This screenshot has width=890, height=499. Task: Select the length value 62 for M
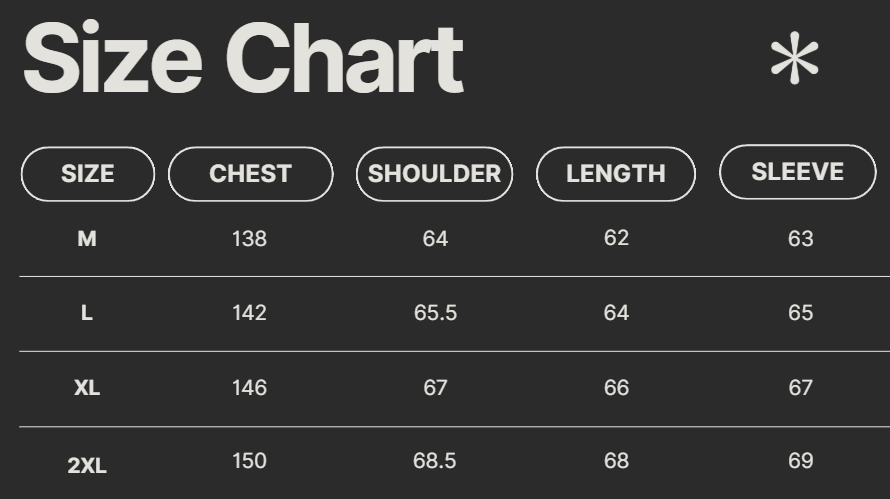pyautogui.click(x=616, y=238)
